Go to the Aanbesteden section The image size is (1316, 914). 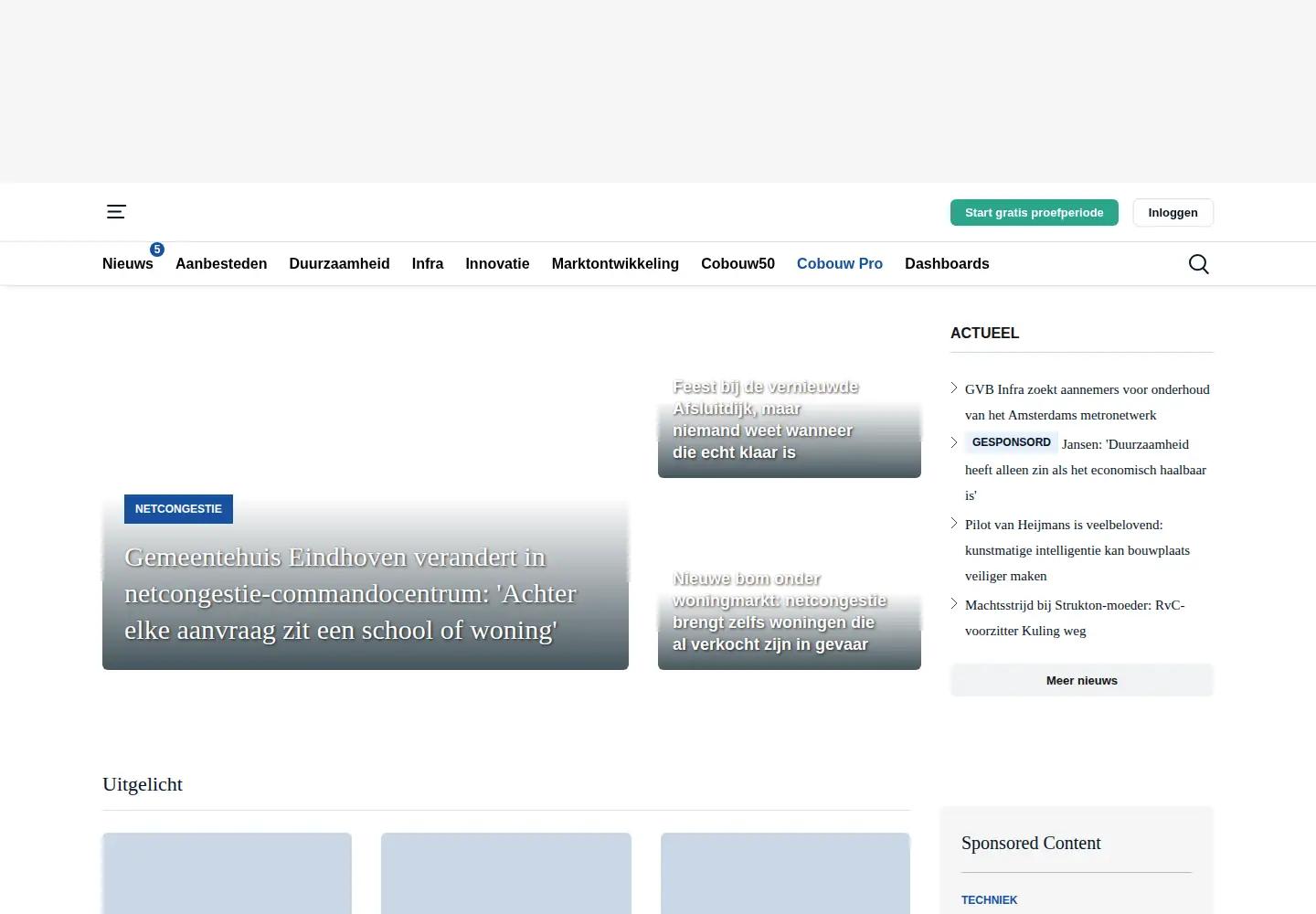click(221, 264)
